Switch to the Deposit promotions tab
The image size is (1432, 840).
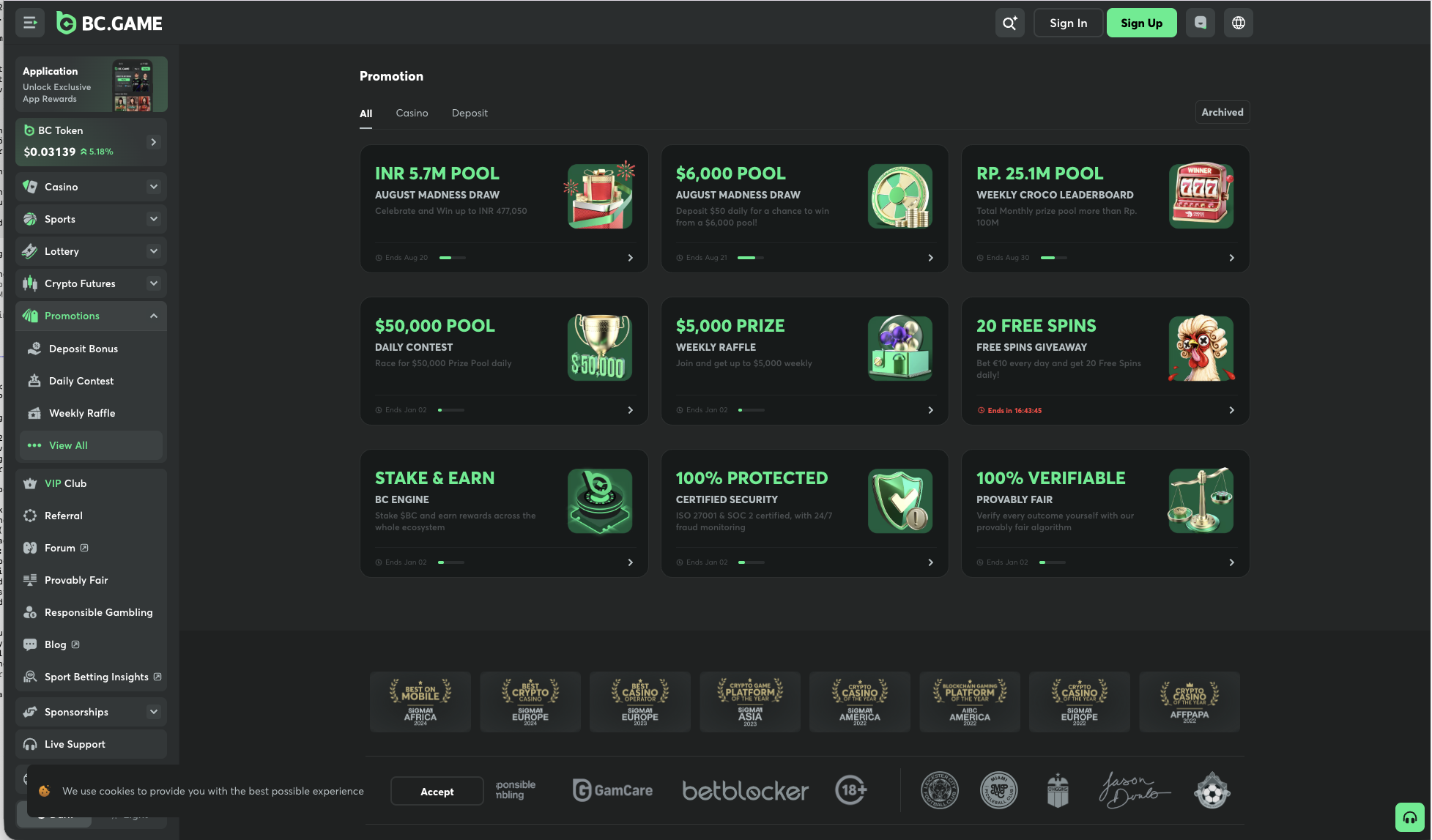coord(470,113)
